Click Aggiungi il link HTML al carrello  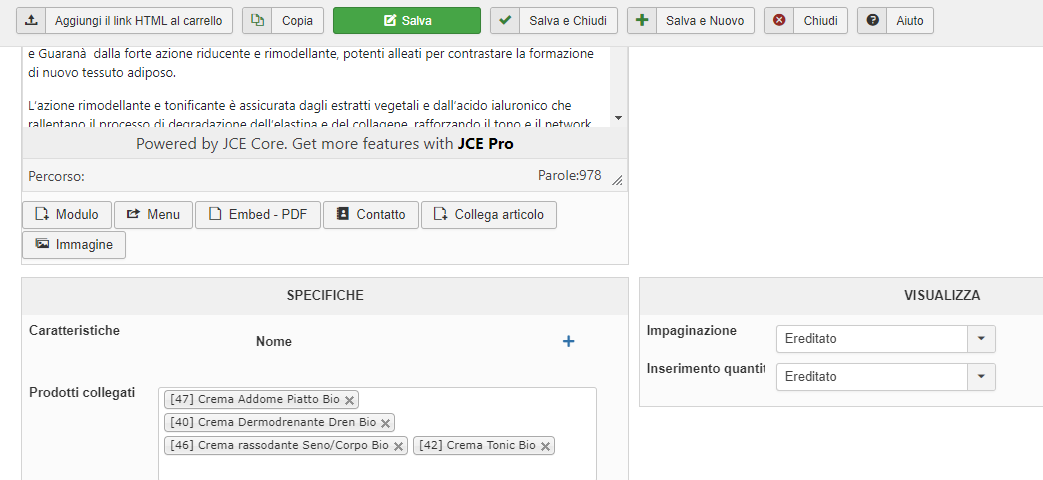tap(125, 21)
